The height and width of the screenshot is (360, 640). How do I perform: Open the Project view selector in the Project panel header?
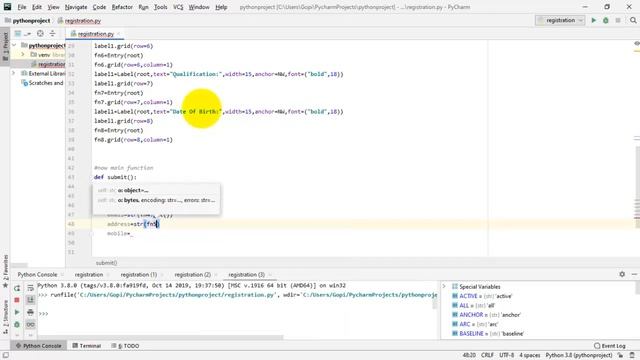coord(21,33)
